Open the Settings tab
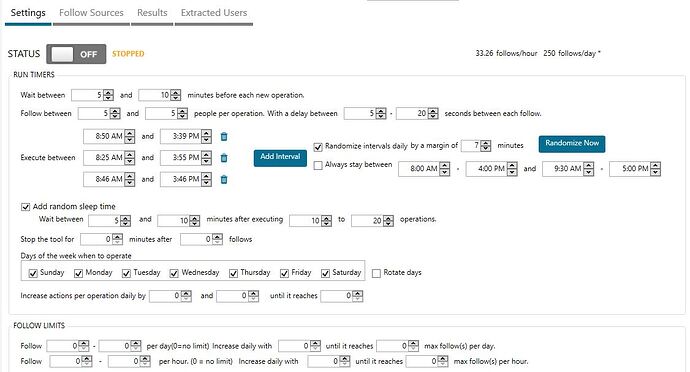Viewport: 690px width, 372px height. (28, 13)
